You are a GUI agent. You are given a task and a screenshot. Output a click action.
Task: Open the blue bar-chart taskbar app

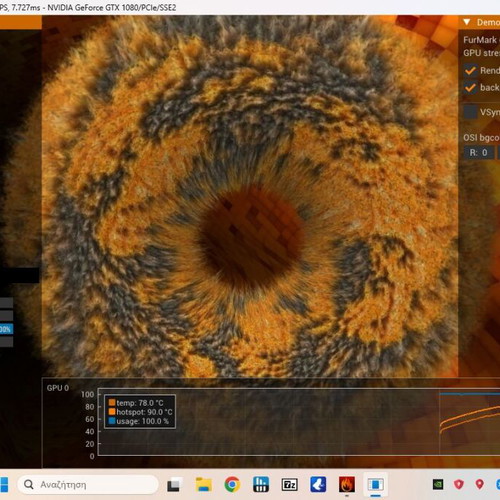(261, 484)
